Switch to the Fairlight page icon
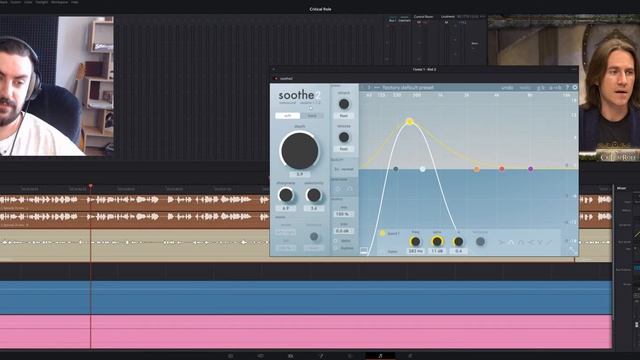Image resolution: width=640 pixels, height=360 pixels. [380, 356]
